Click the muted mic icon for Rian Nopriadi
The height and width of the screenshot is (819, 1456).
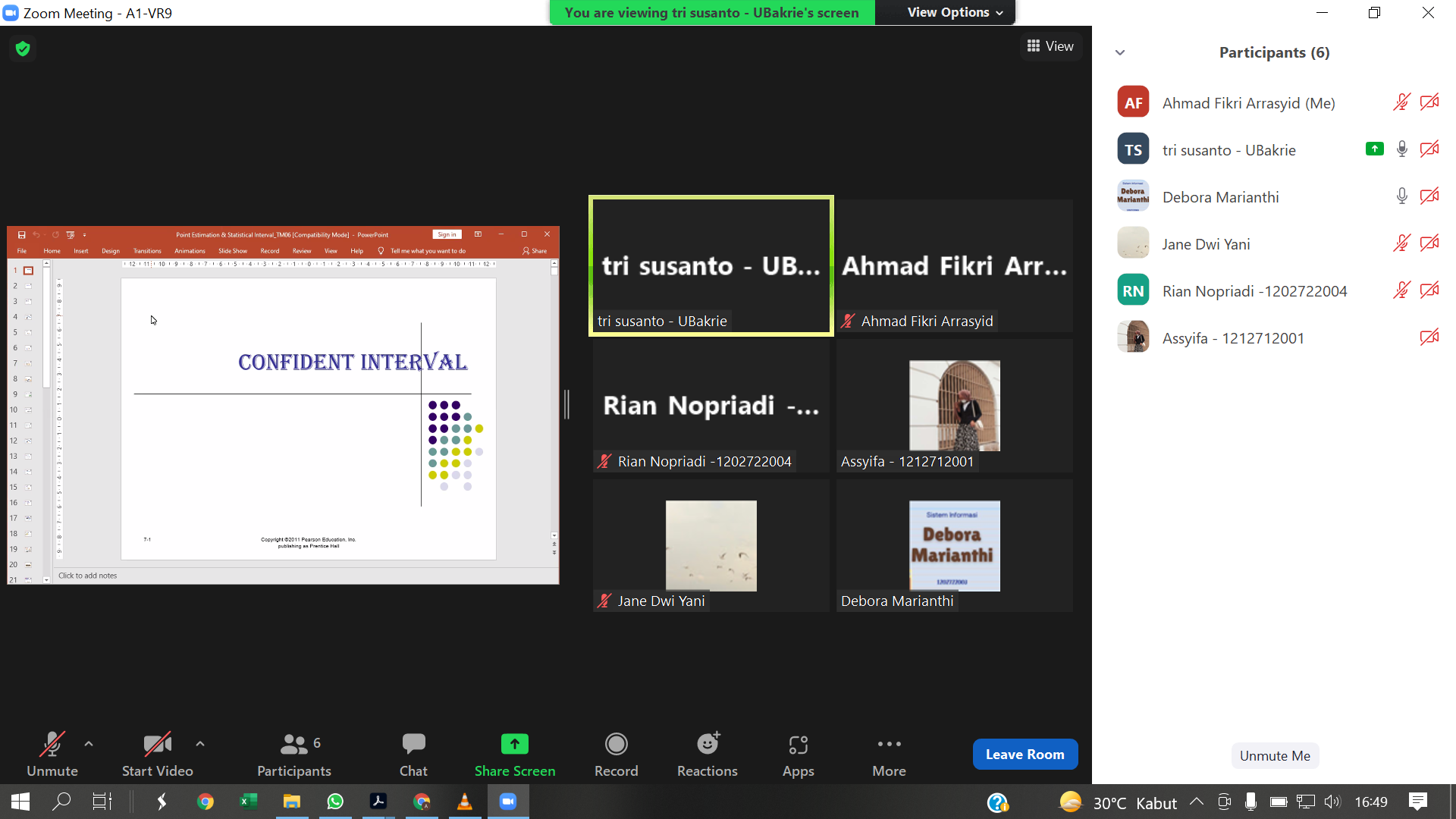(1401, 290)
